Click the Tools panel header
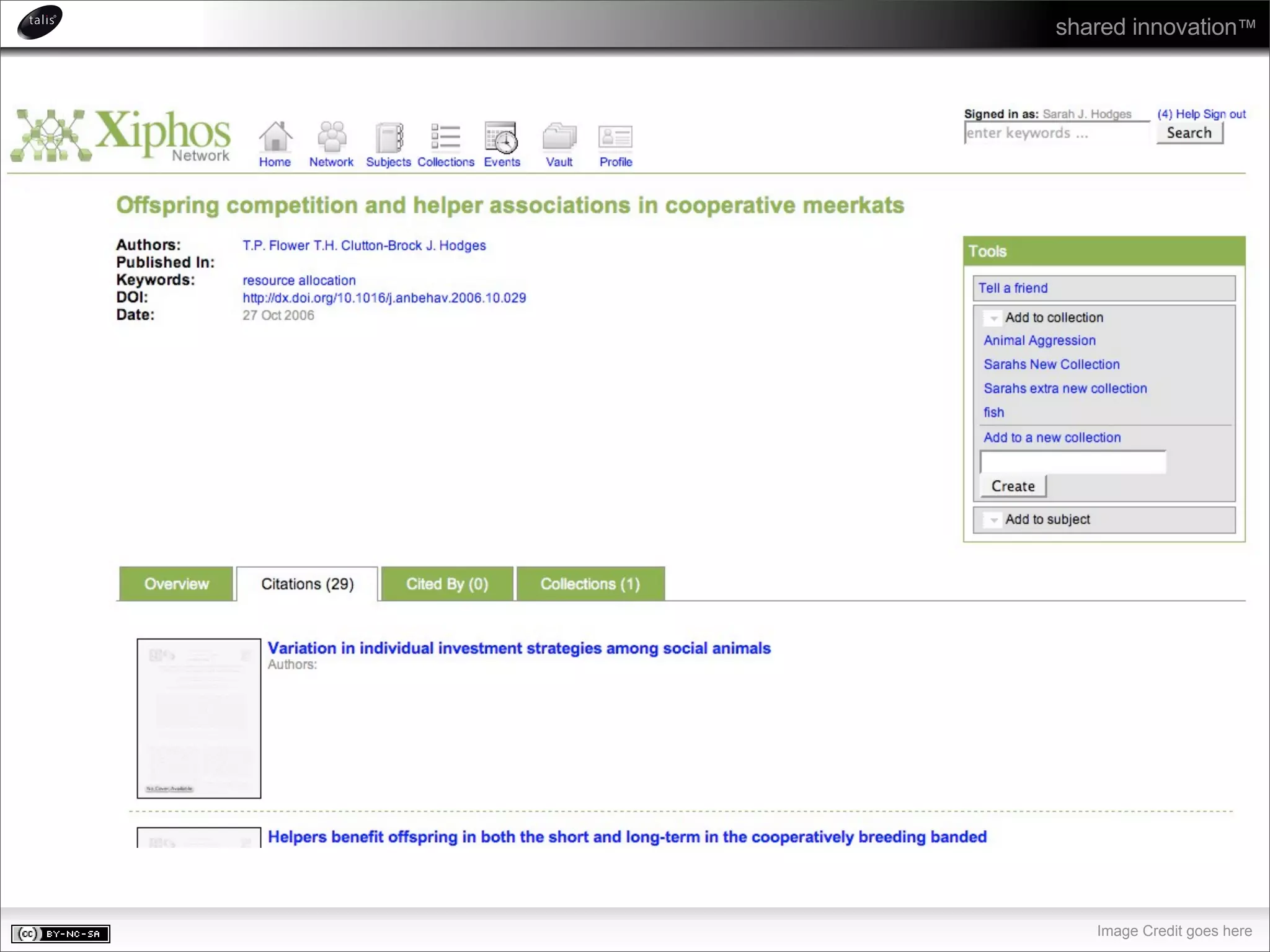The width and height of the screenshot is (1270, 952). [1104, 251]
